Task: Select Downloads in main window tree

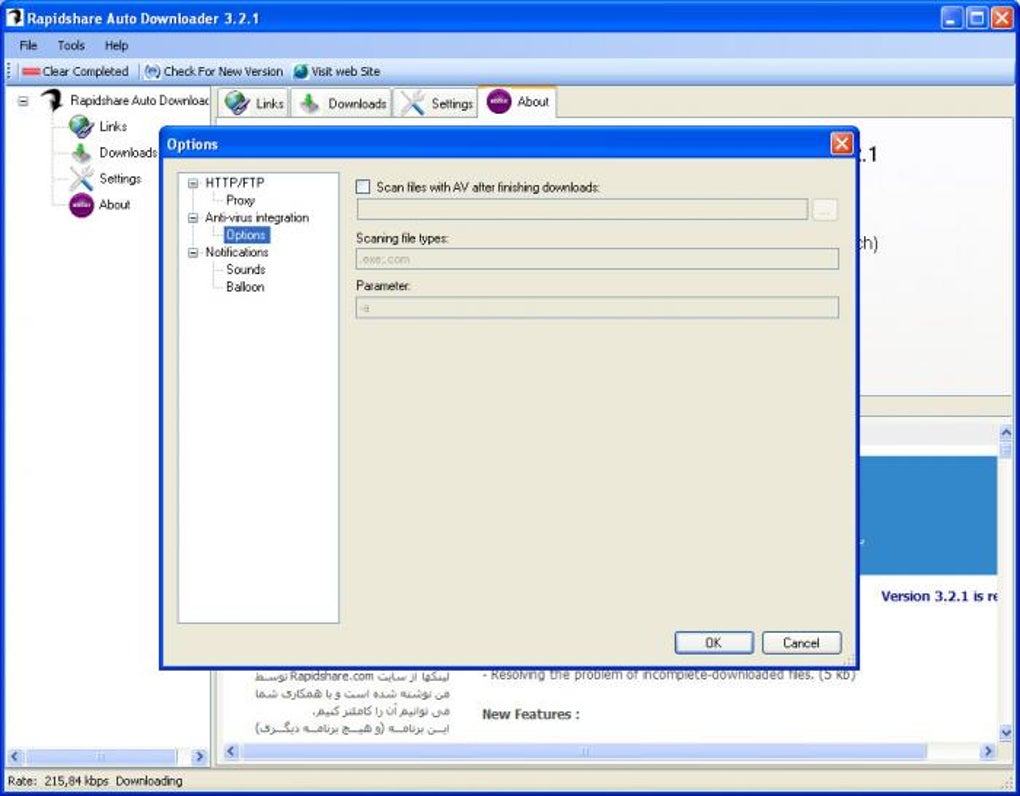Action: (128, 153)
